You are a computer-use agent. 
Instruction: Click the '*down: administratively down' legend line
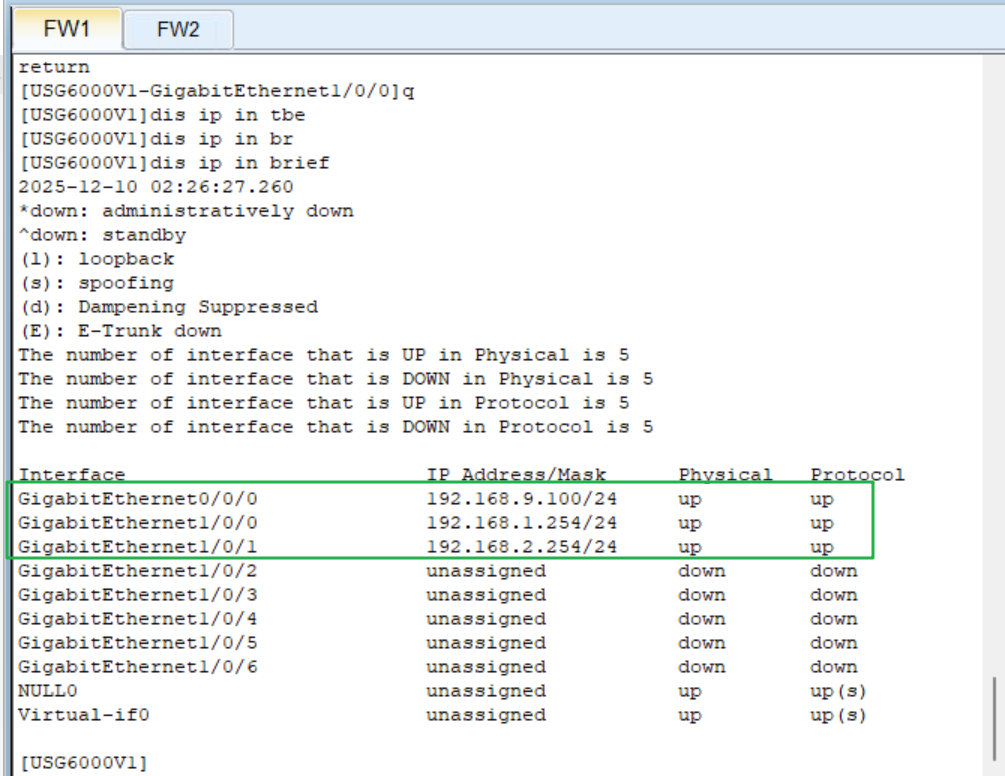tap(186, 211)
